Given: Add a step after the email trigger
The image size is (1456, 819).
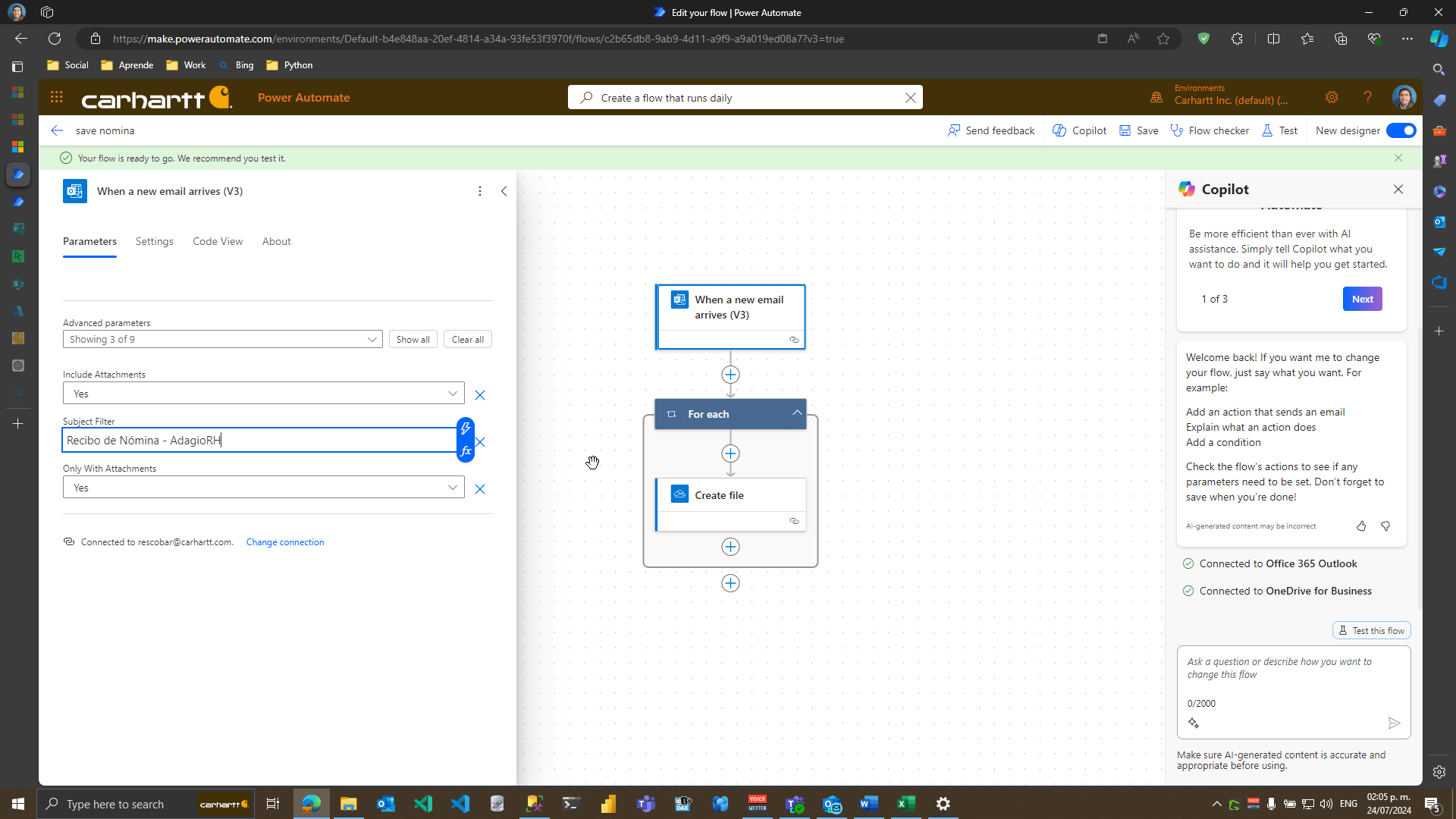Looking at the screenshot, I should click(x=730, y=375).
